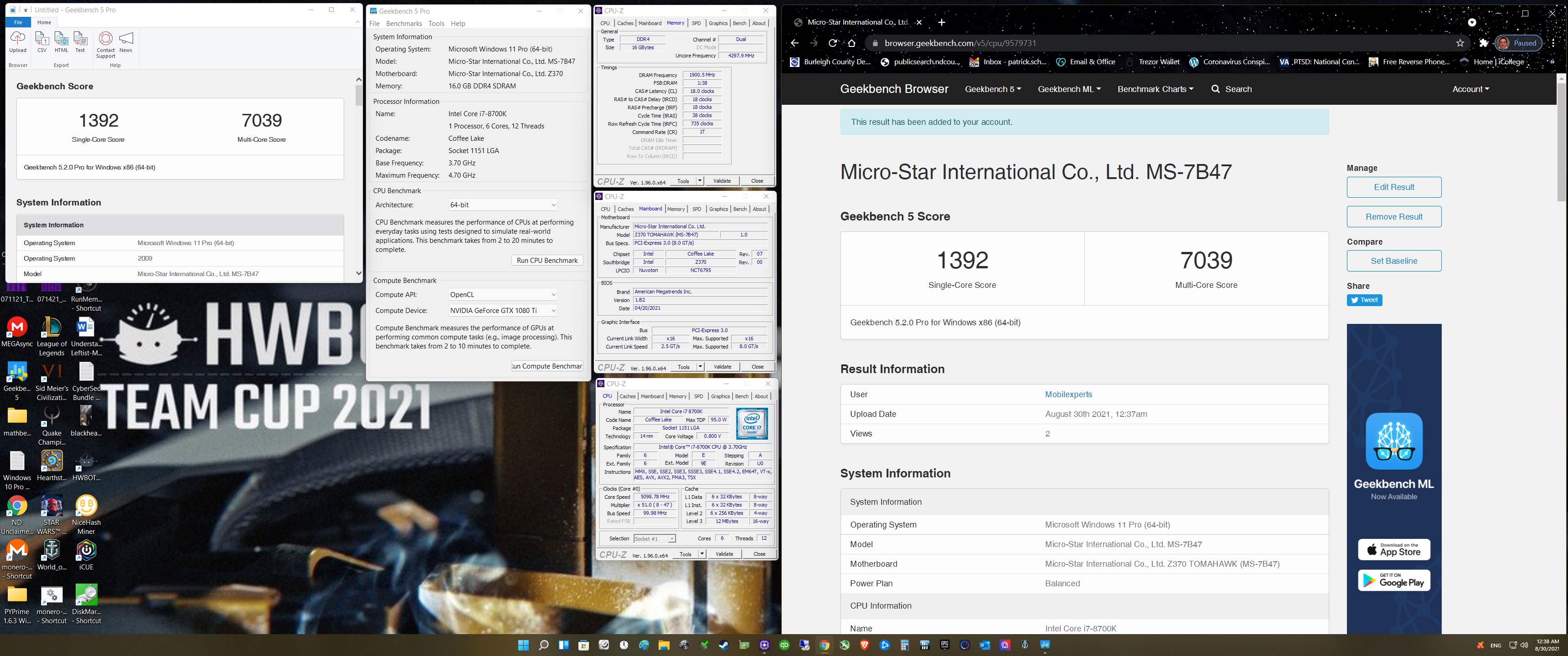Select Hearthstone desktop icon

click(x=52, y=466)
